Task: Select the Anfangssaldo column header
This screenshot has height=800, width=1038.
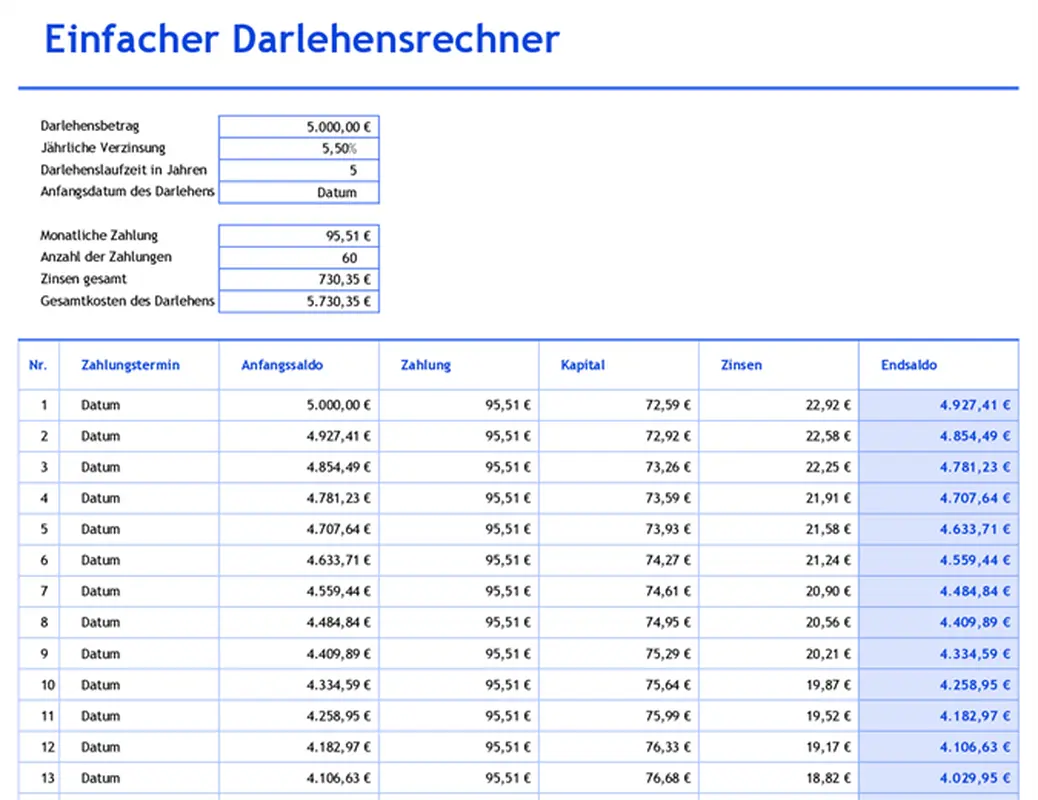Action: [299, 365]
